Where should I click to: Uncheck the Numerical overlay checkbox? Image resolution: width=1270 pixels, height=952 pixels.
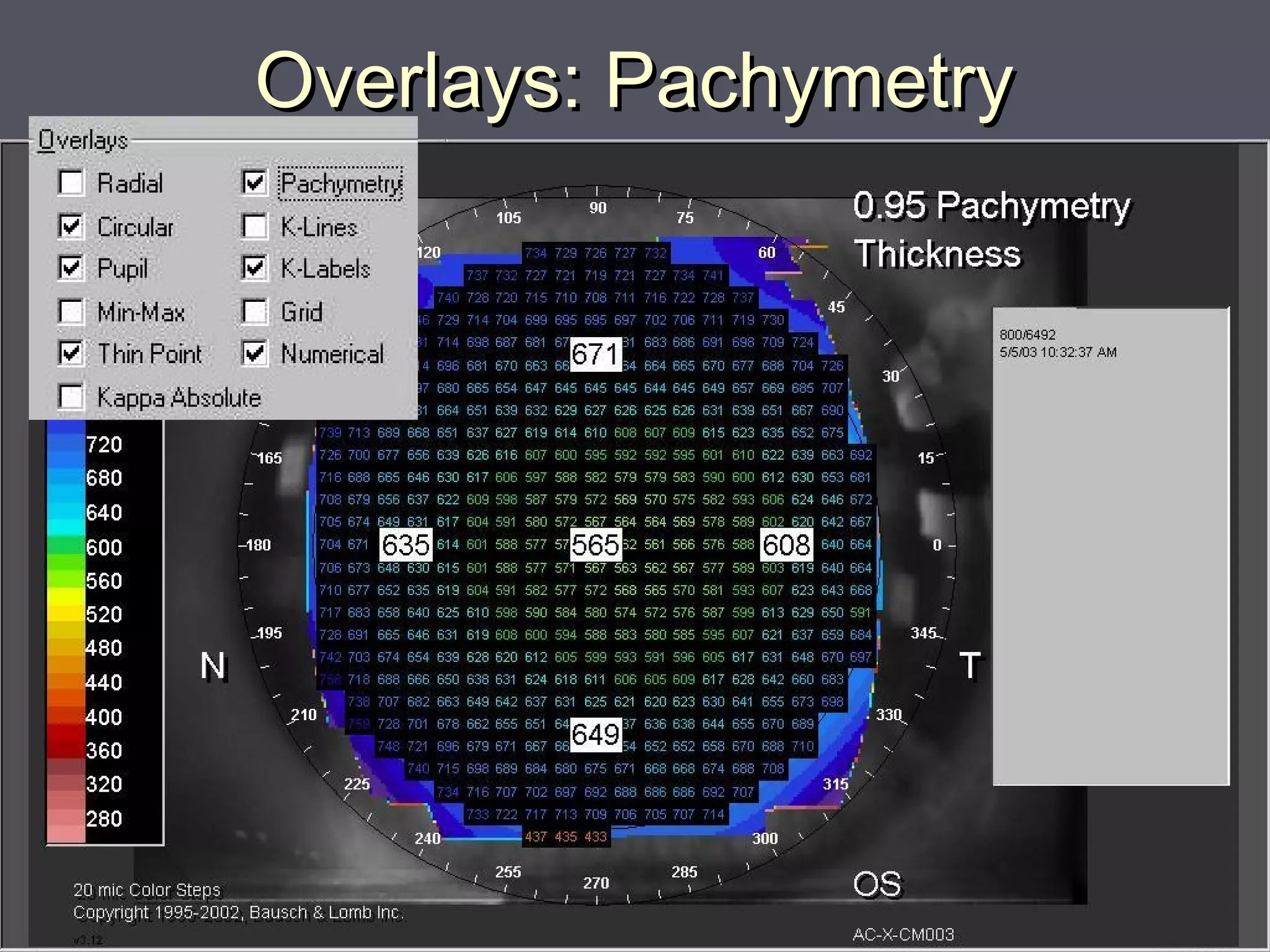pyautogui.click(x=254, y=353)
